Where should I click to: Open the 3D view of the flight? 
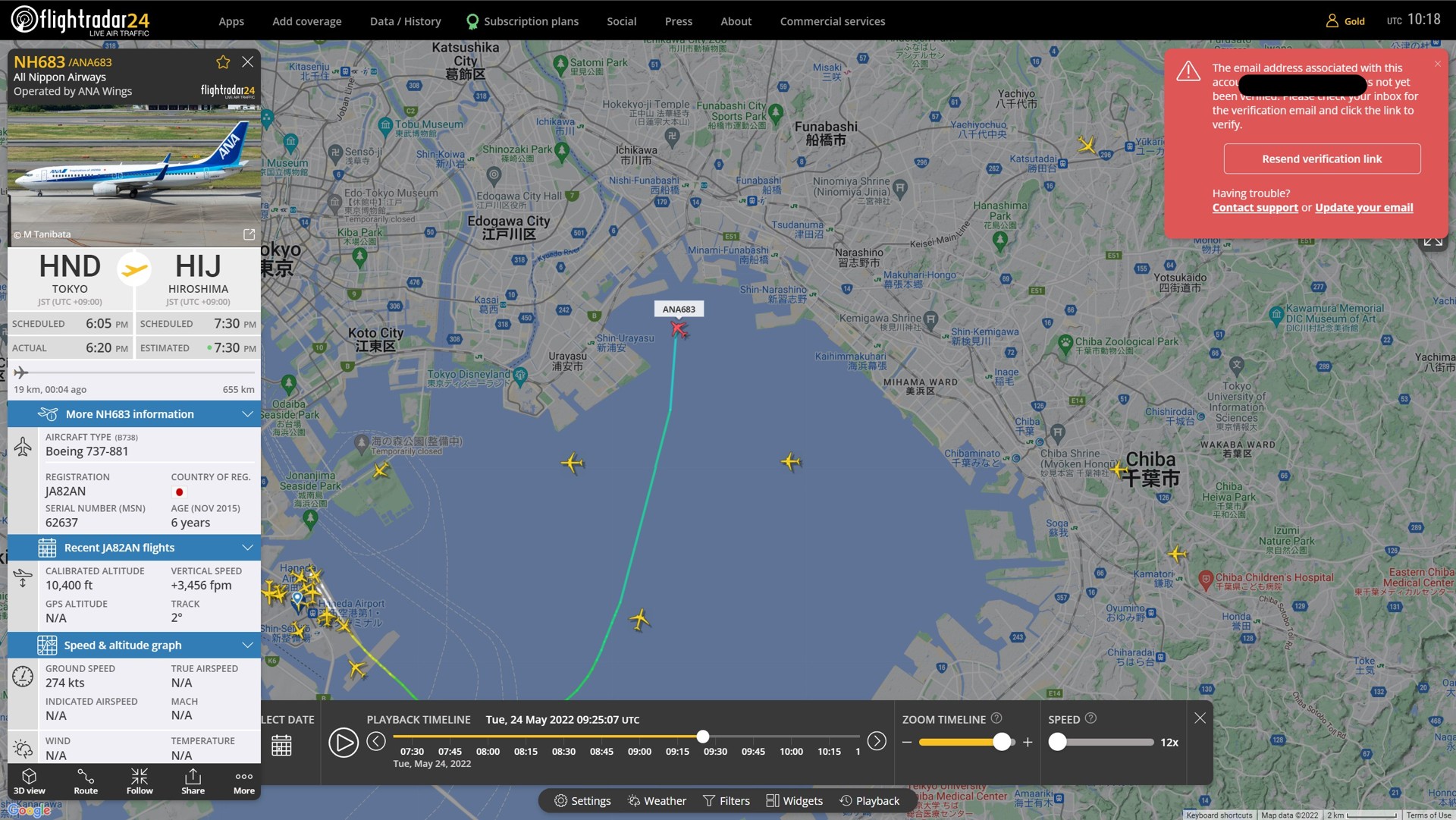(x=29, y=781)
